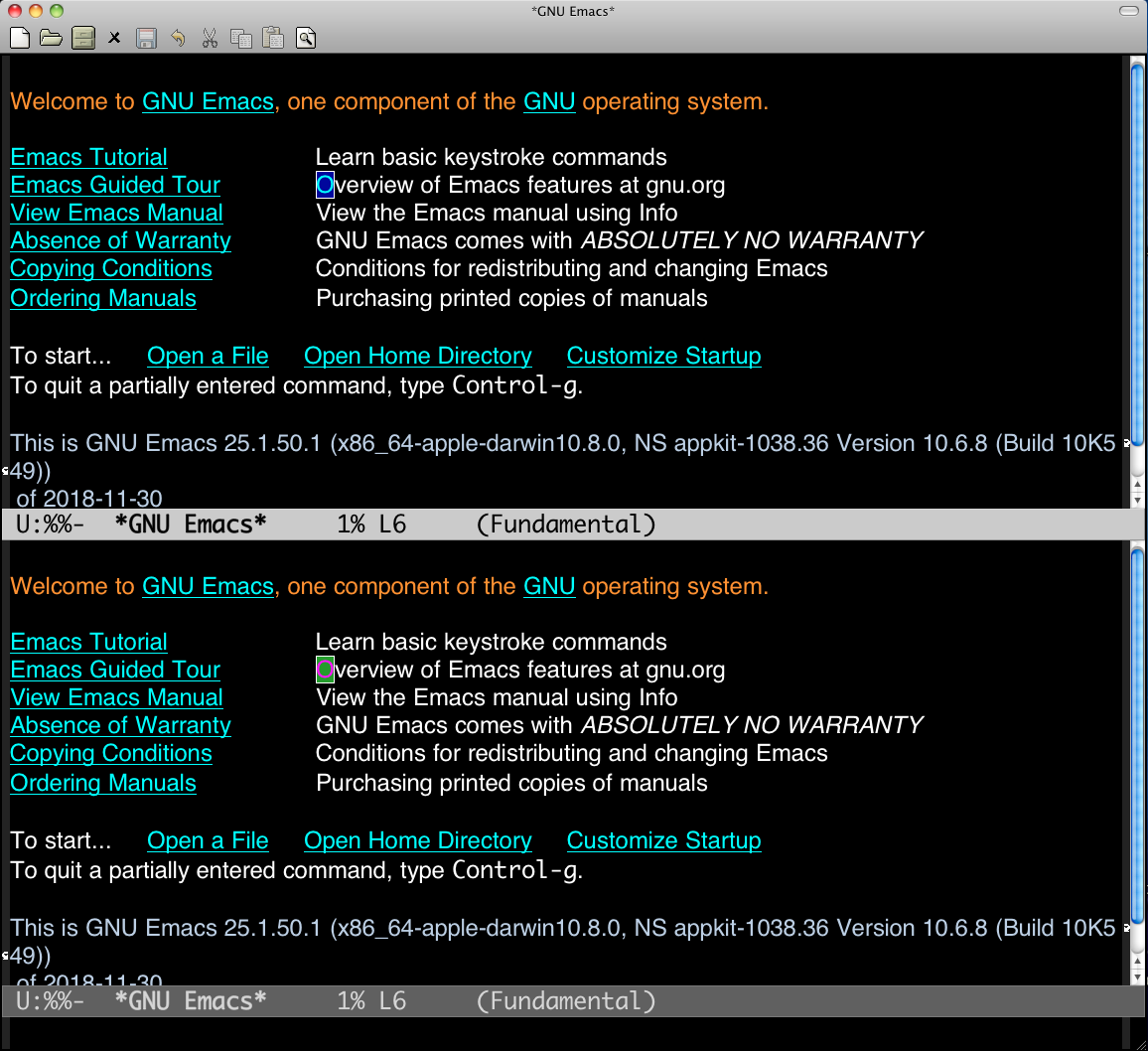
Task: Click the U:%%- status in the upper mode line
Action: pyautogui.click(x=50, y=525)
